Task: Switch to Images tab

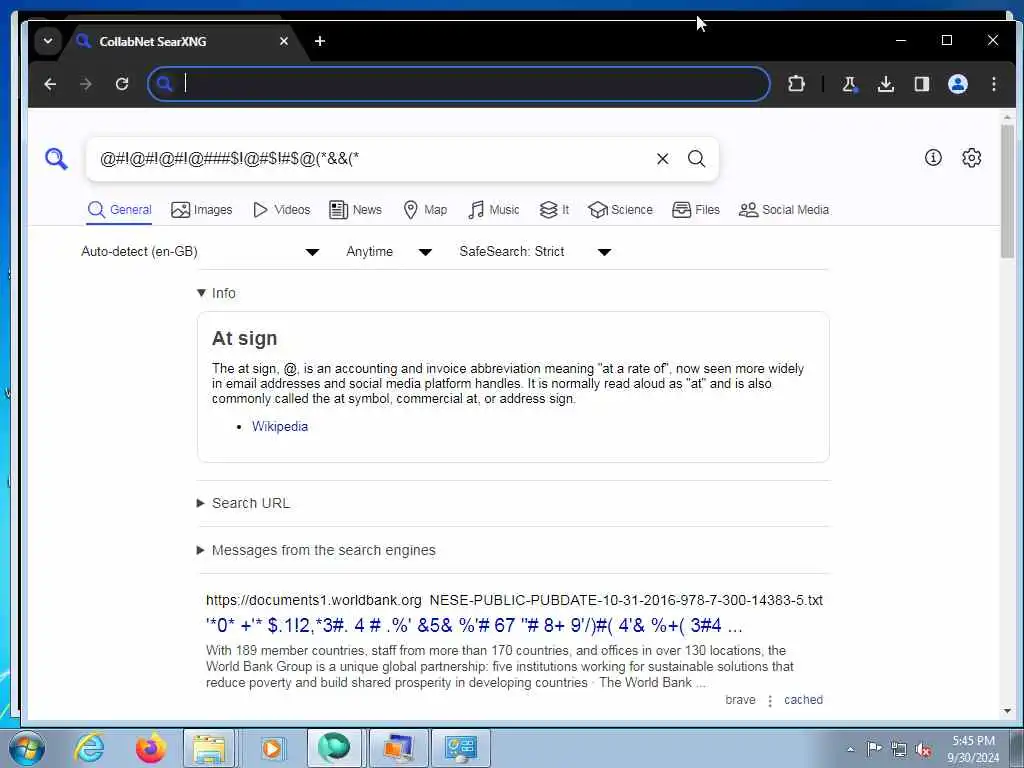Action: point(202,210)
